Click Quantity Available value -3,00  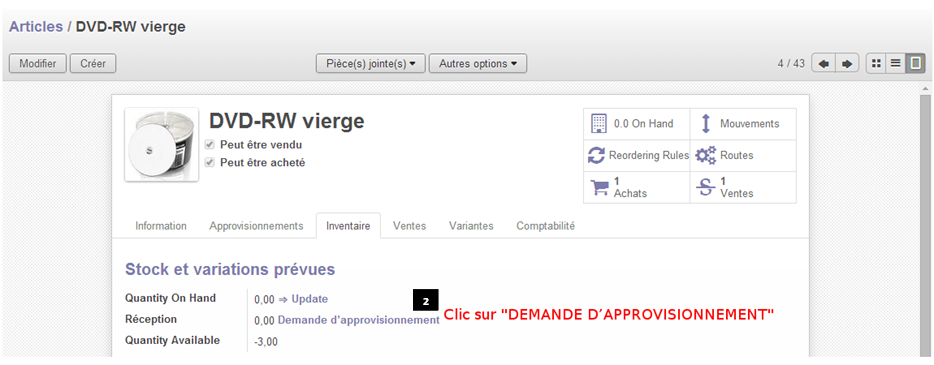point(266,342)
